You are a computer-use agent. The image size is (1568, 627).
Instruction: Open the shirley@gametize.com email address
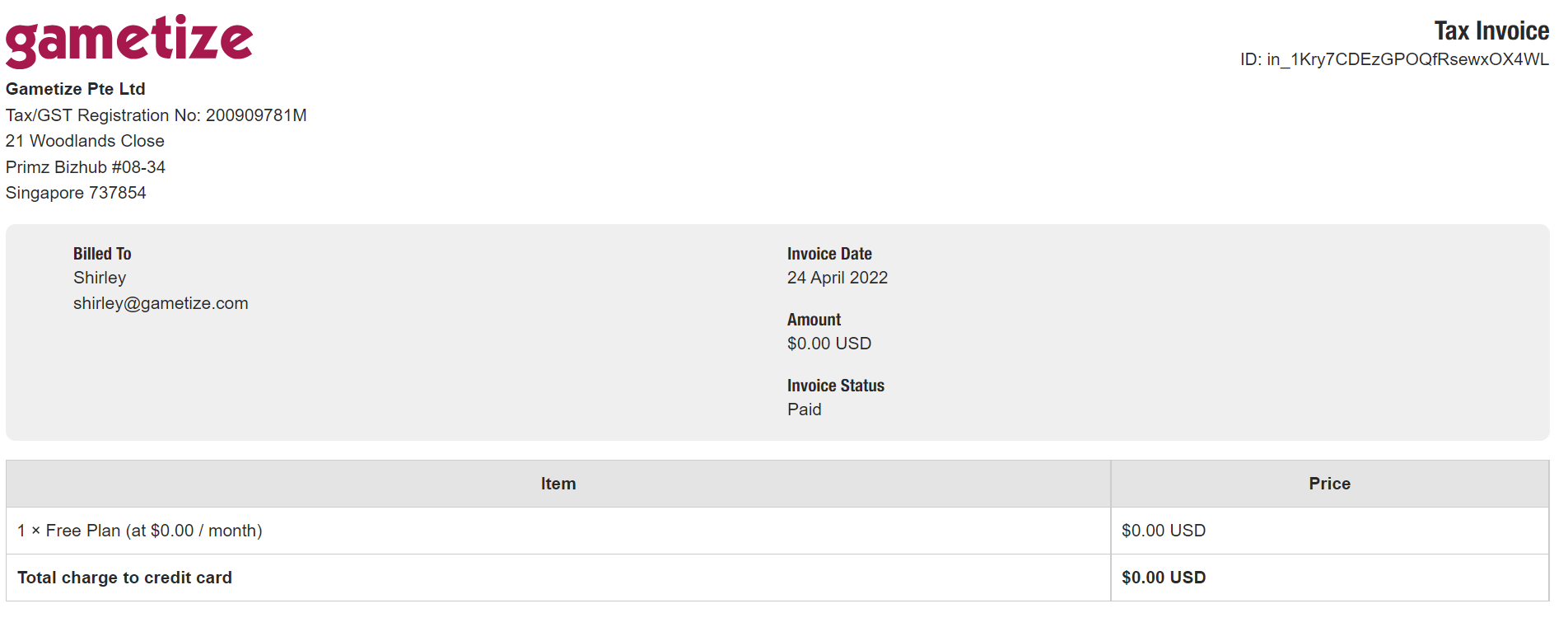coord(161,303)
